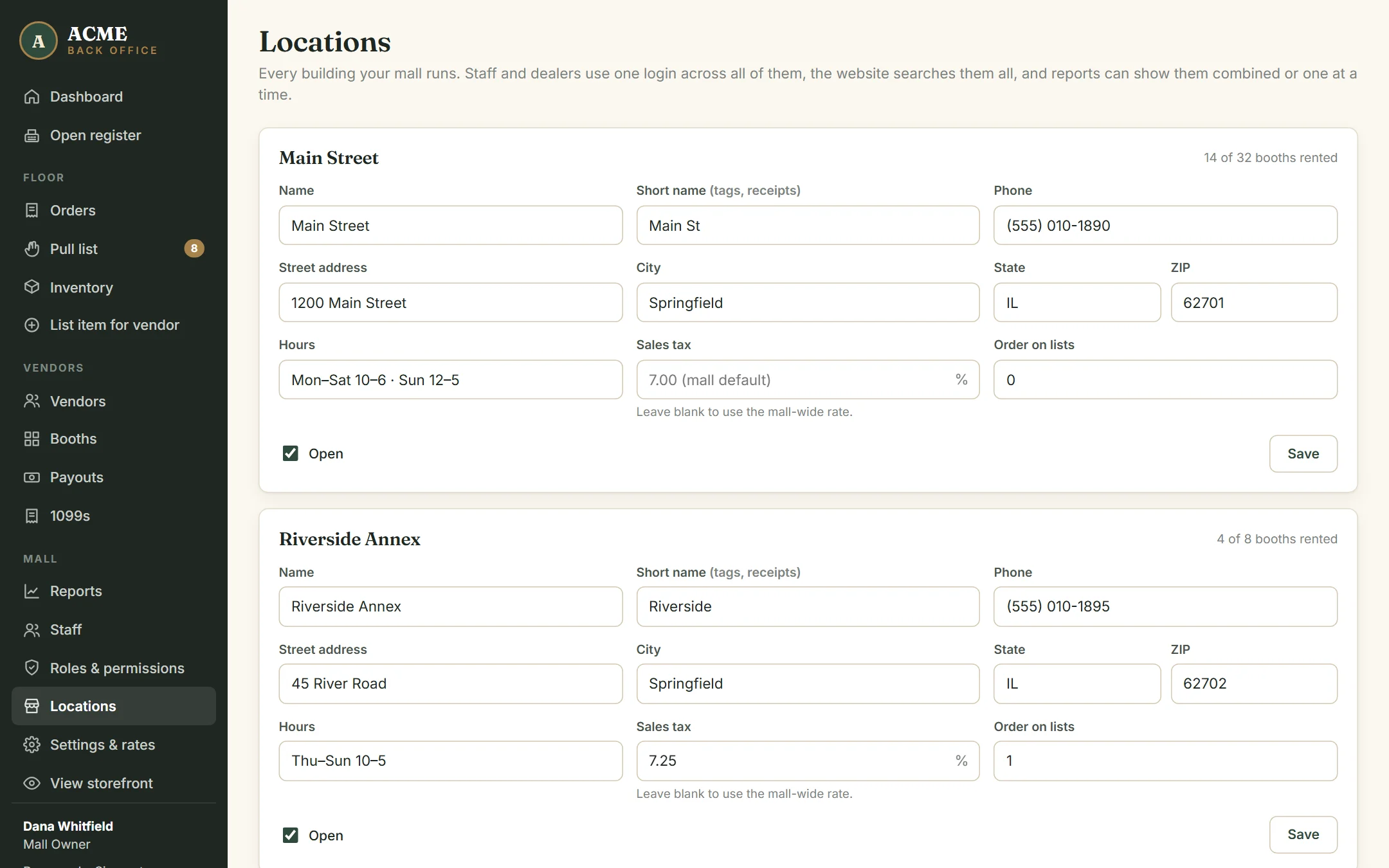
Task: Open the Orders menu item
Action: click(114, 210)
